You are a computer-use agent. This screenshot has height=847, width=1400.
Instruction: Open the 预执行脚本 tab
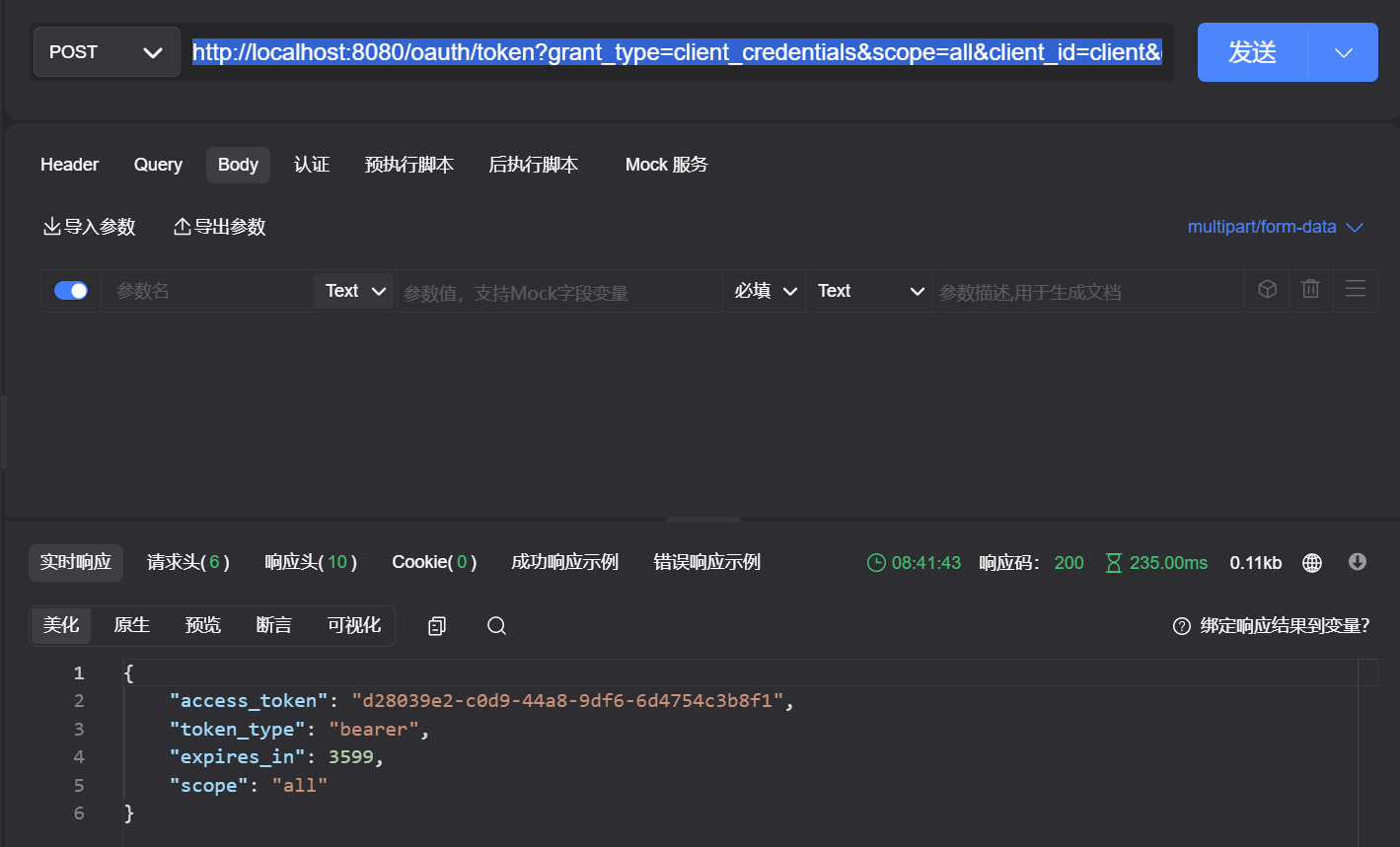[409, 165]
